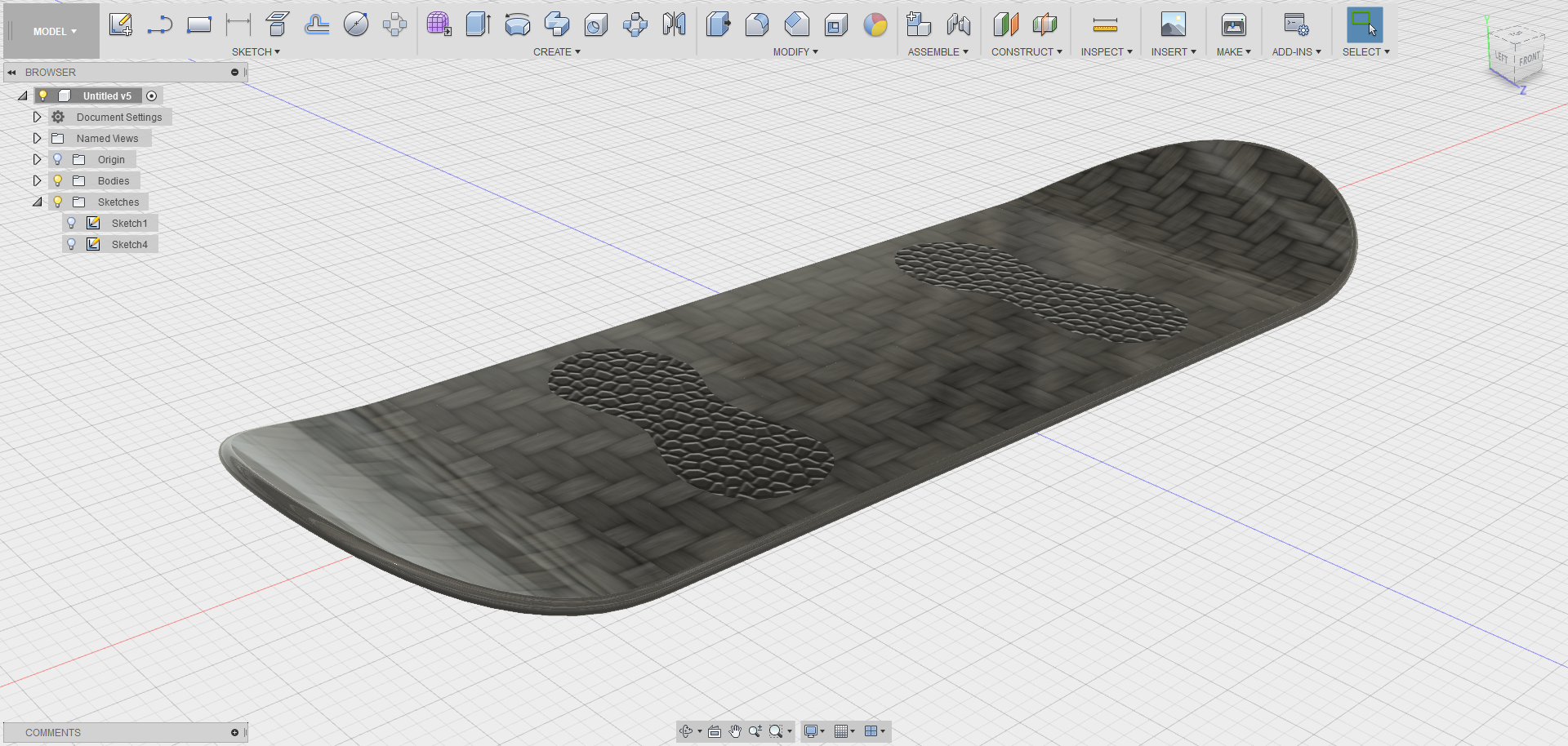Expand Document Settings in the browser

(37, 116)
